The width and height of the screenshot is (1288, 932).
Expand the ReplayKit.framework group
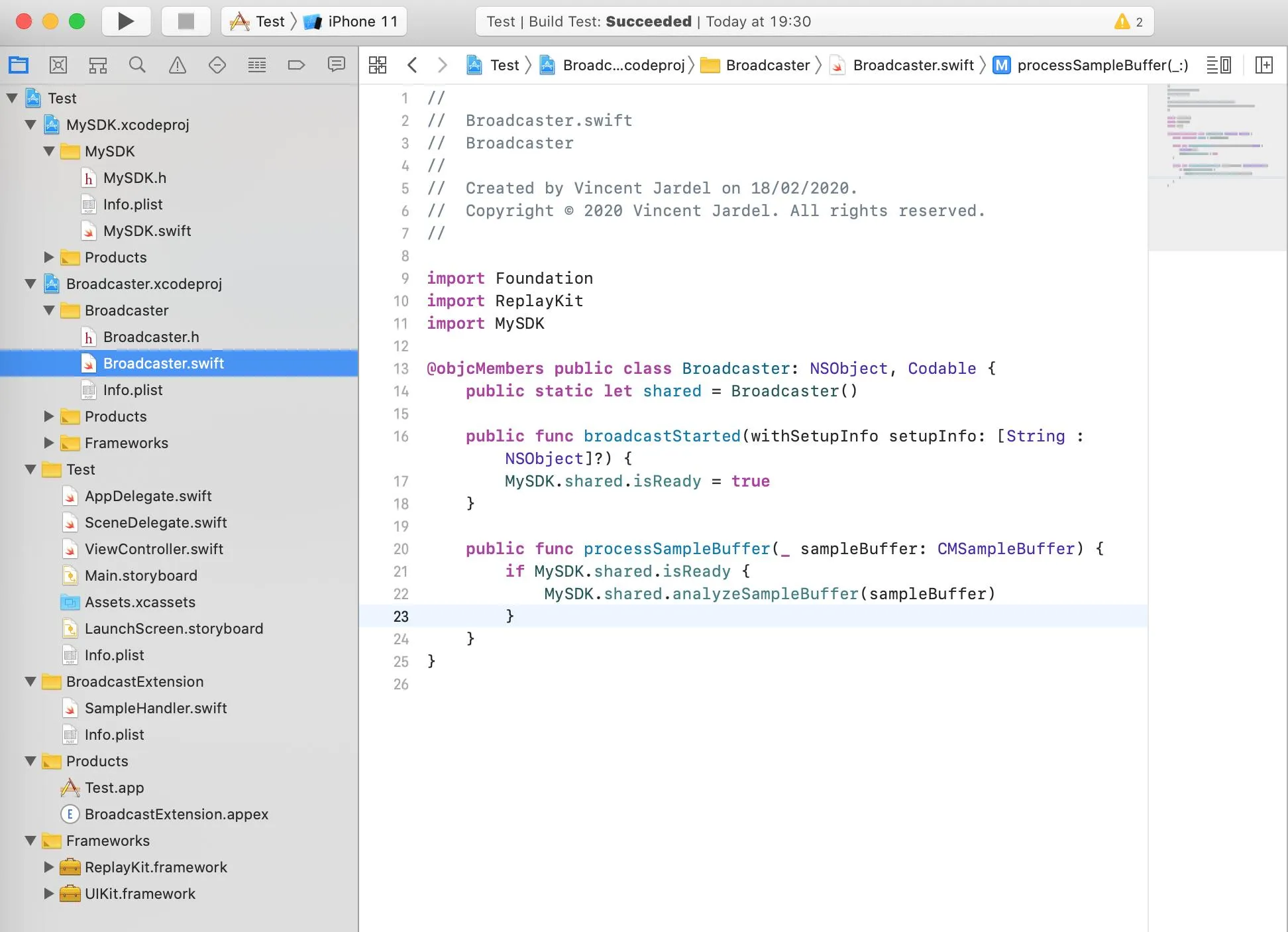[48, 867]
